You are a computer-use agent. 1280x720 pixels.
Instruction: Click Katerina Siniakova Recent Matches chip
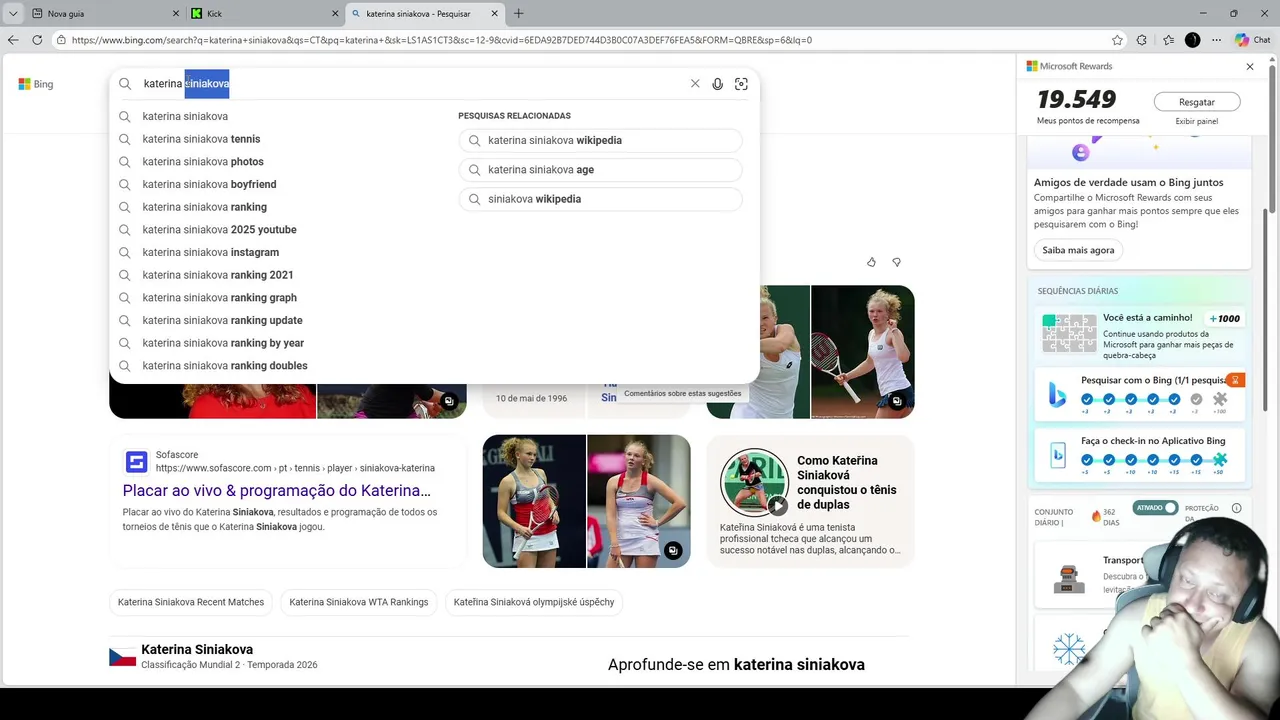[191, 602]
